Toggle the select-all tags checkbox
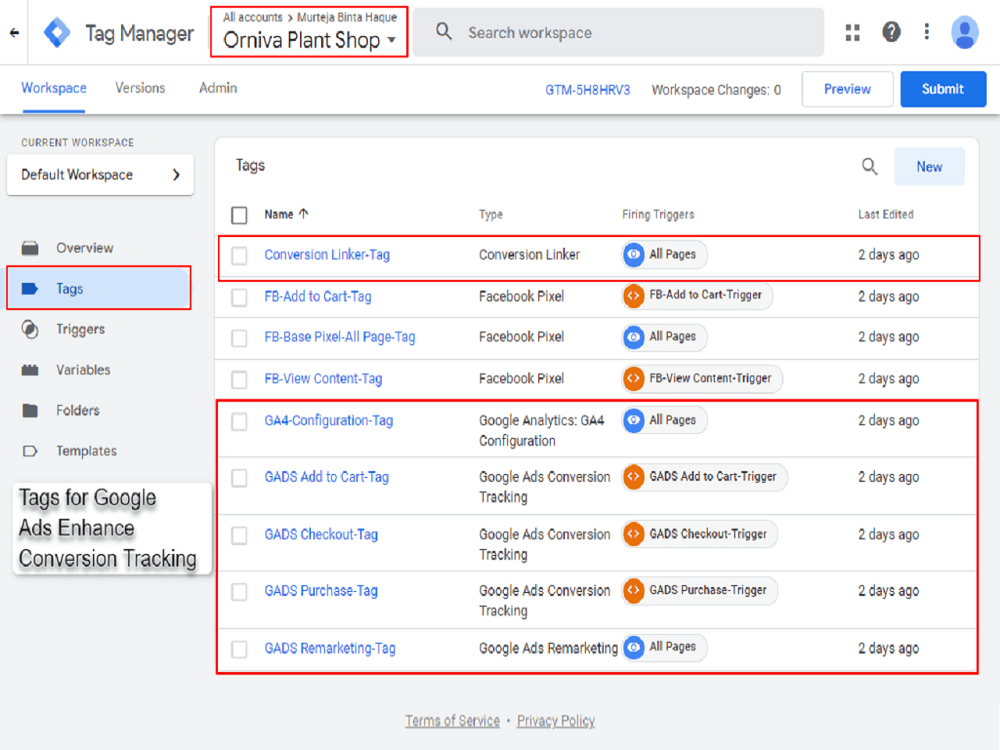The height and width of the screenshot is (750, 1000). (x=239, y=215)
